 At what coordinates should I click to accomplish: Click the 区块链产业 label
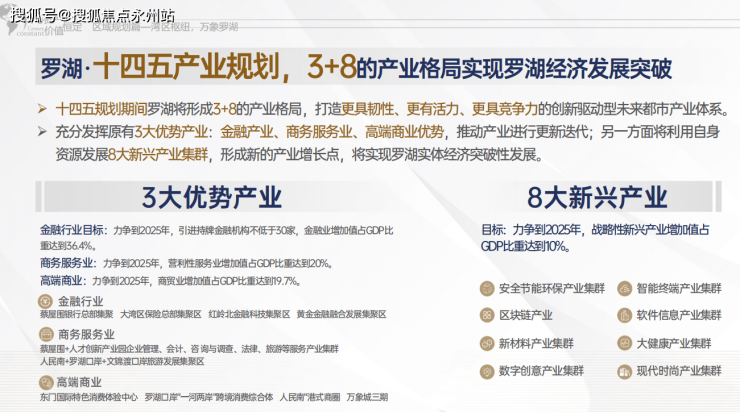pos(526,315)
